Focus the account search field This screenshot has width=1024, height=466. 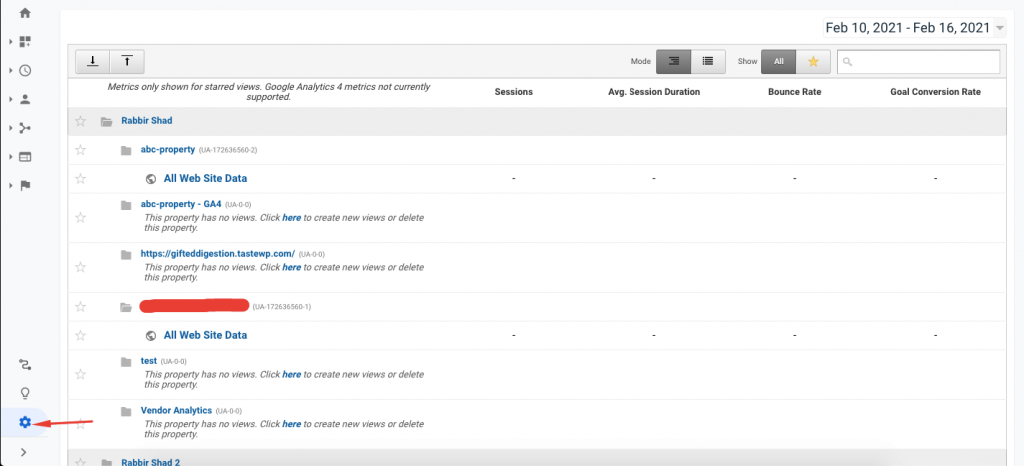(918, 61)
